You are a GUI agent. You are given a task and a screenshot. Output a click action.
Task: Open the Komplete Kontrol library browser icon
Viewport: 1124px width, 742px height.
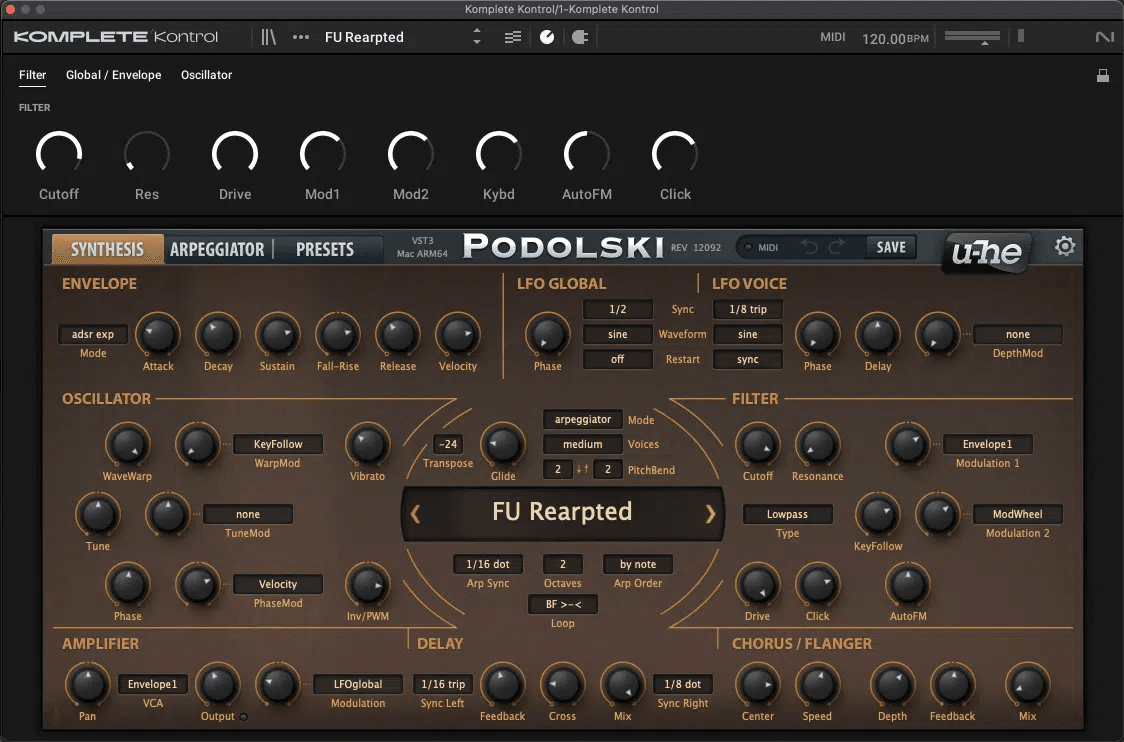coord(268,37)
